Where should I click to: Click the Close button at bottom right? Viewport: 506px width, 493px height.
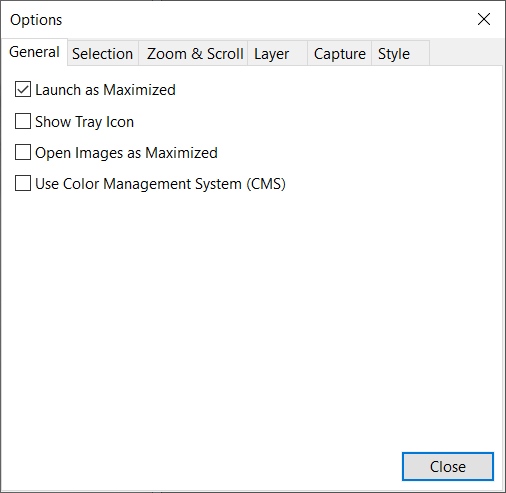click(448, 466)
